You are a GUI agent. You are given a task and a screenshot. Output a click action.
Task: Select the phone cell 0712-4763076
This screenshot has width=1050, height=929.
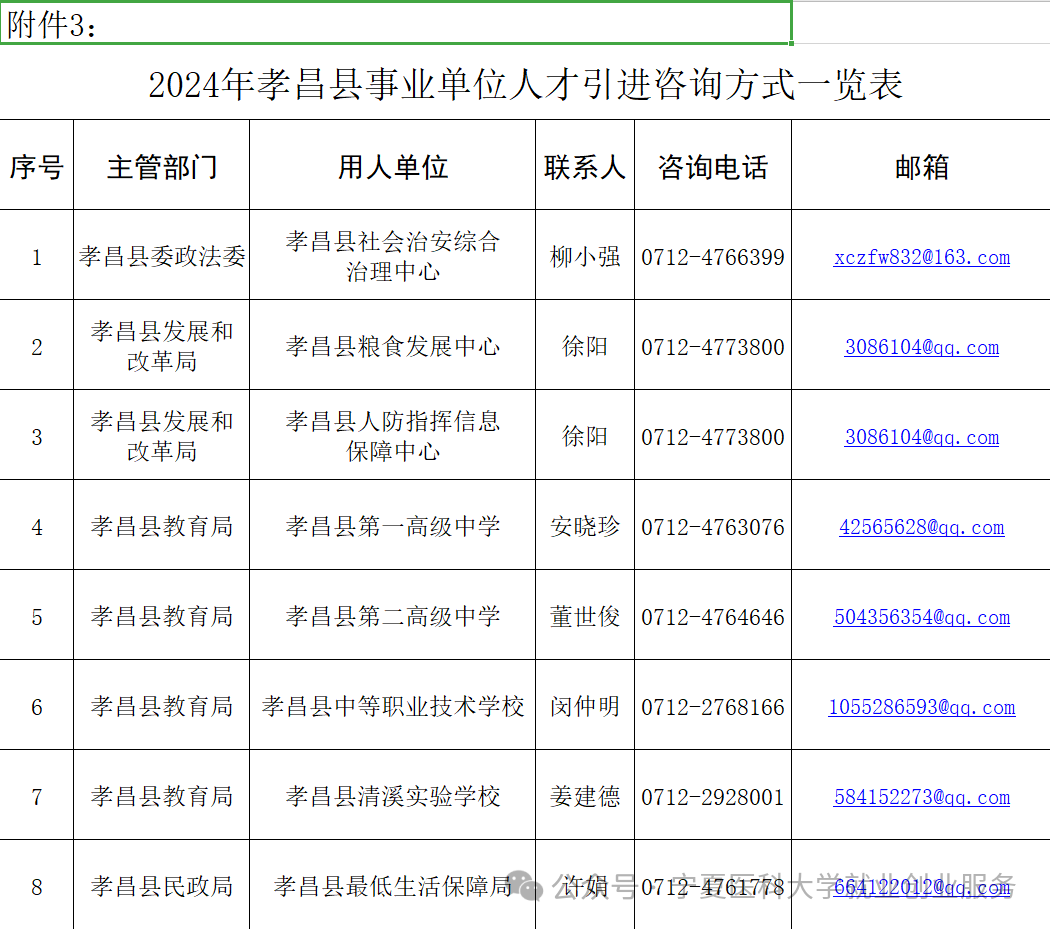[x=713, y=525]
